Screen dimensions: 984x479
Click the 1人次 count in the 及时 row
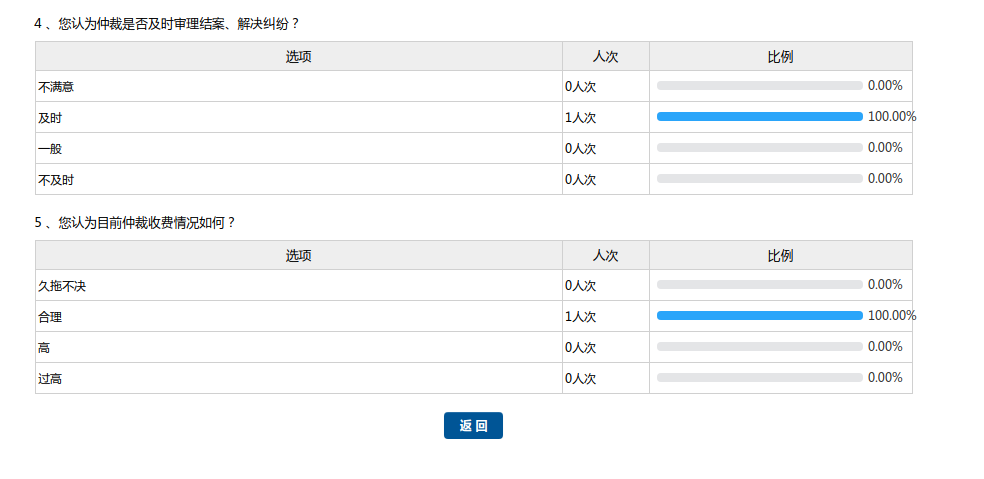[581, 118]
